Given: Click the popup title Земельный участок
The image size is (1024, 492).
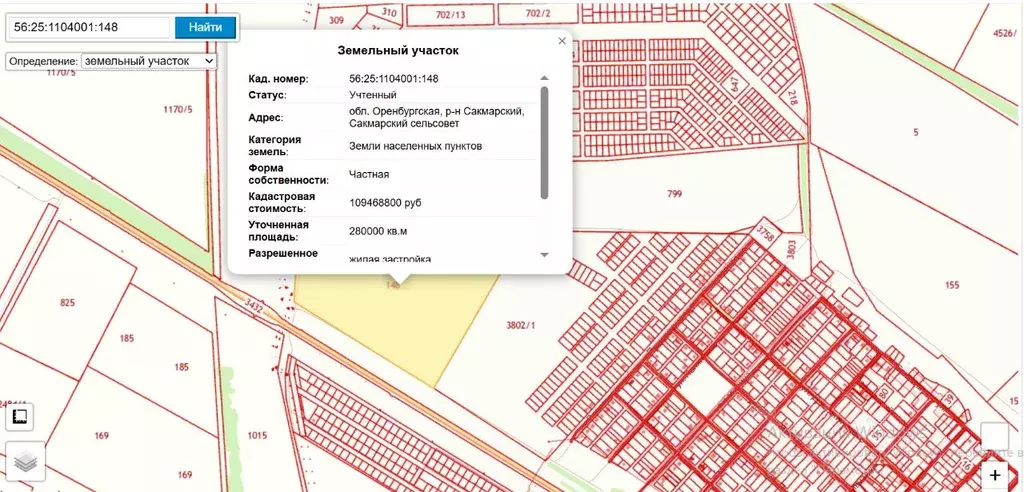Looking at the screenshot, I should [398, 50].
